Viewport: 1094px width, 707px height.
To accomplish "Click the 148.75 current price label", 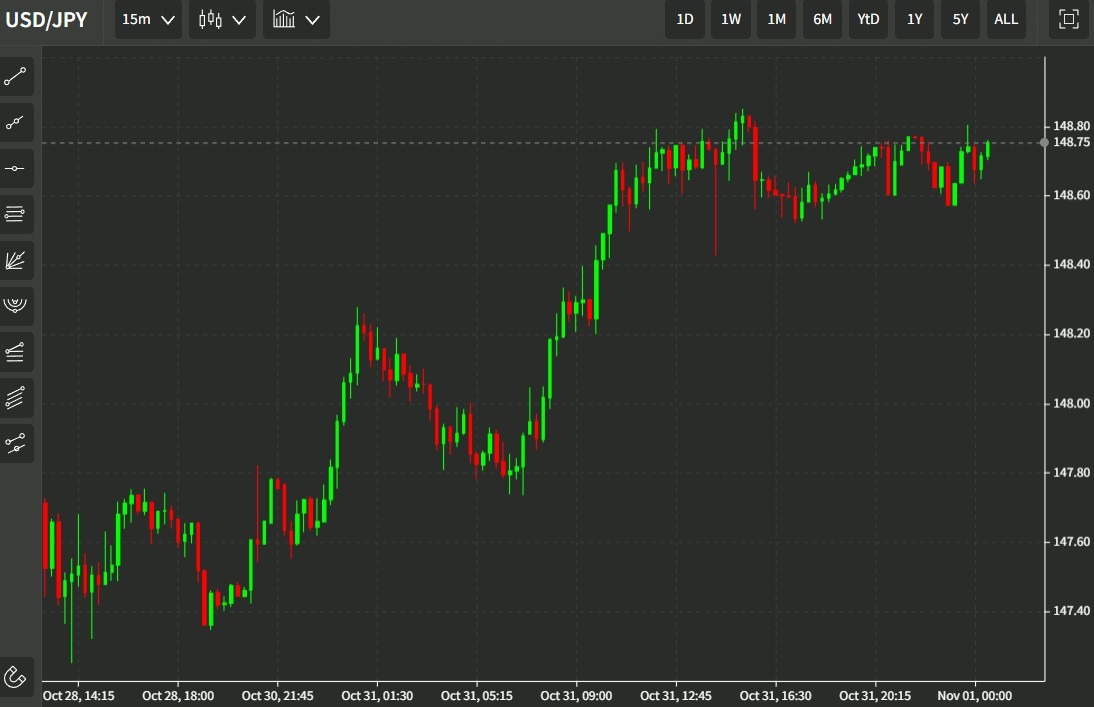I will pyautogui.click(x=1071, y=142).
